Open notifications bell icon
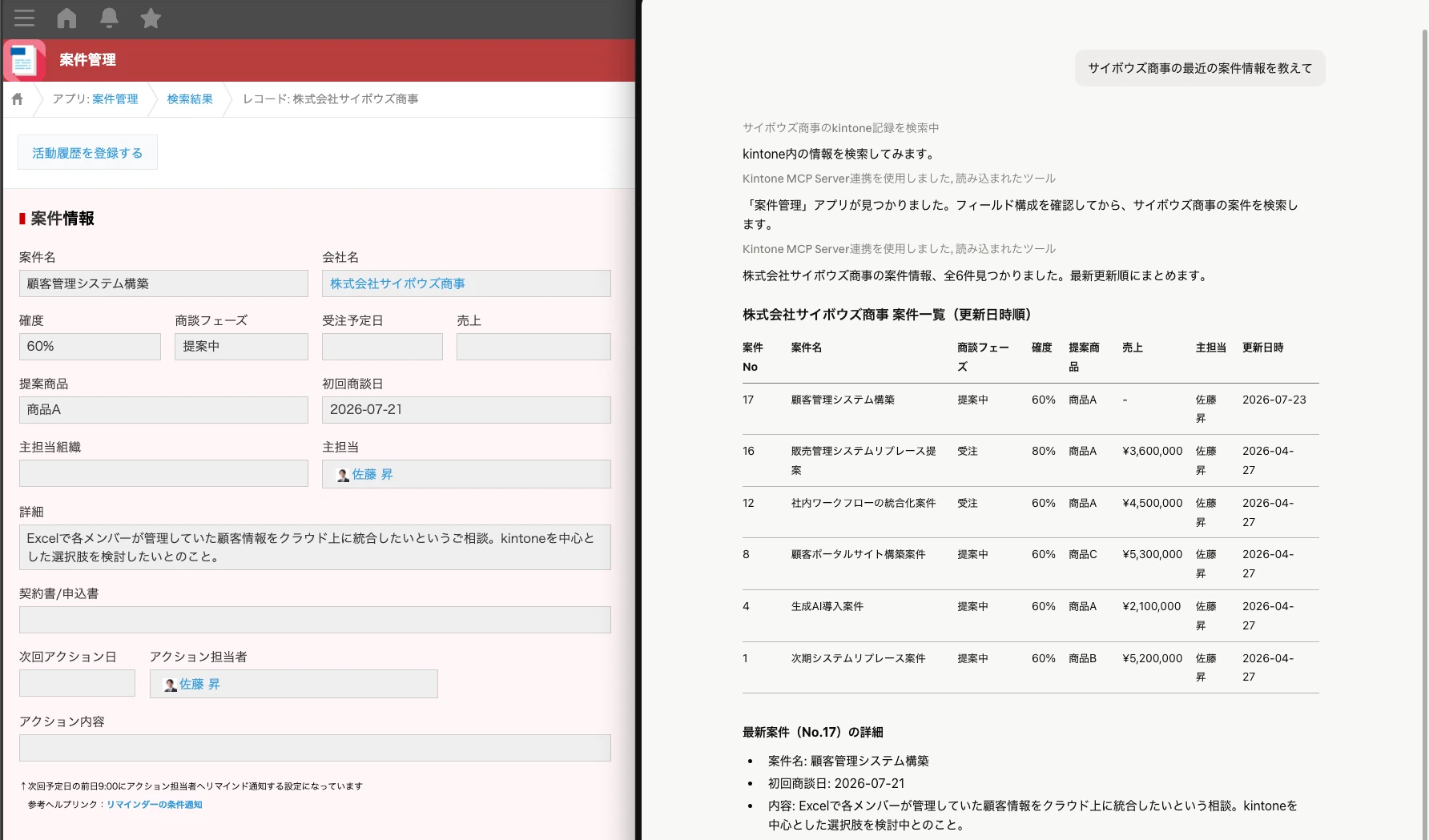Viewport: 1429px width, 840px height. click(109, 18)
